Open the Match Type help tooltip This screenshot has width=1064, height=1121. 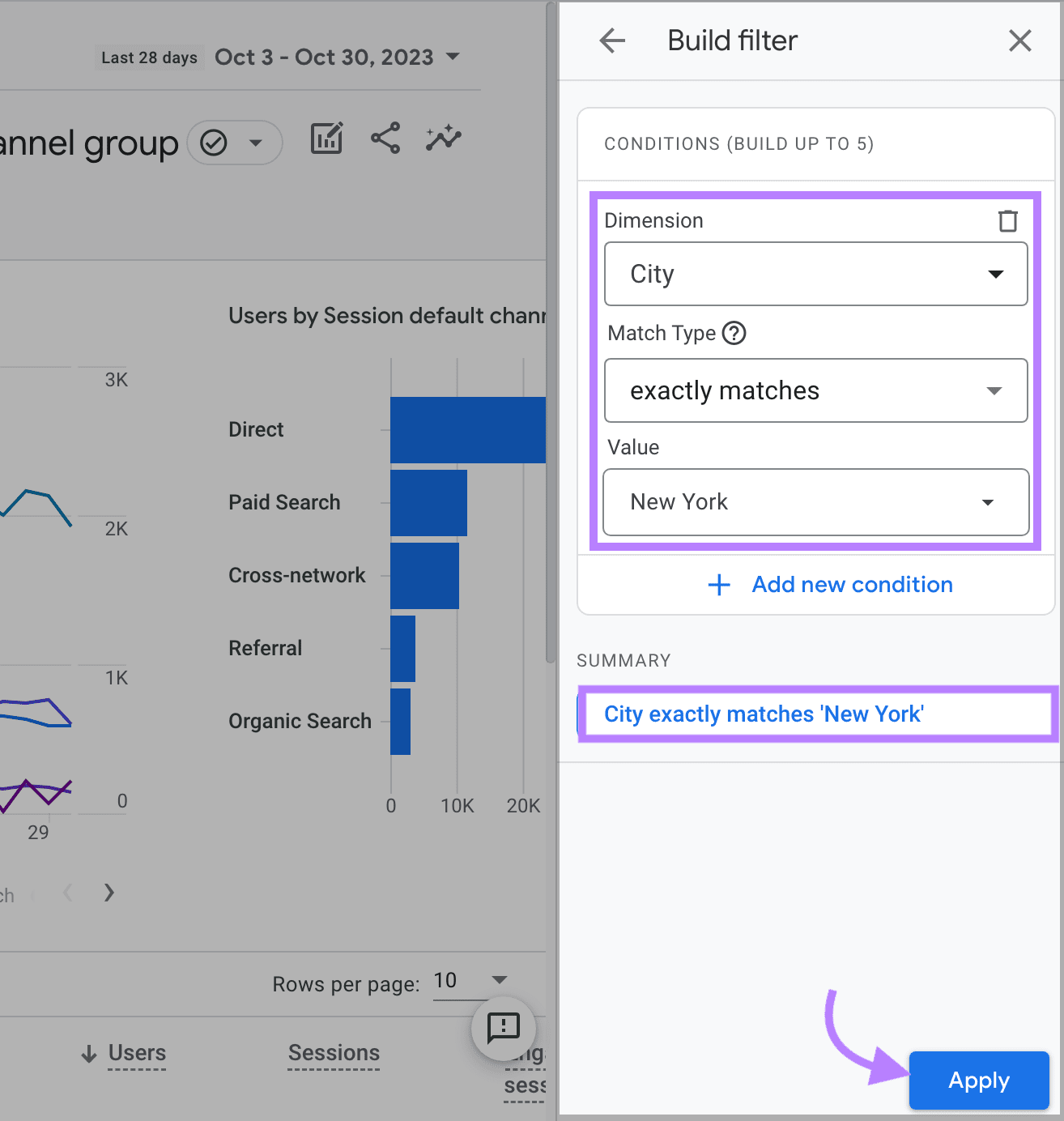point(734,333)
